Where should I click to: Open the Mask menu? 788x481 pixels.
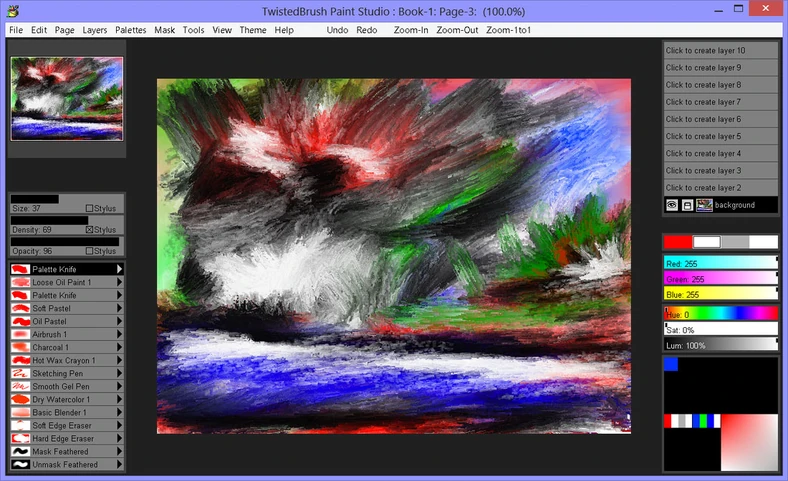click(164, 30)
